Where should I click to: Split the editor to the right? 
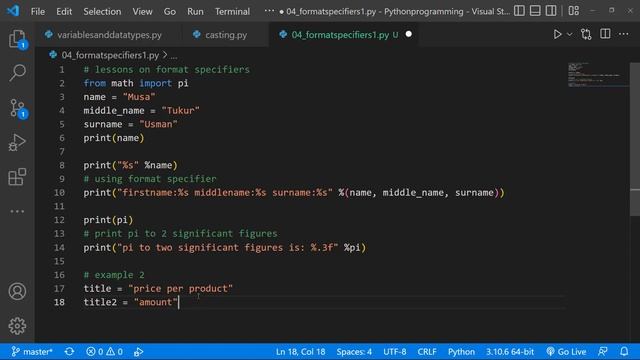[605, 34]
